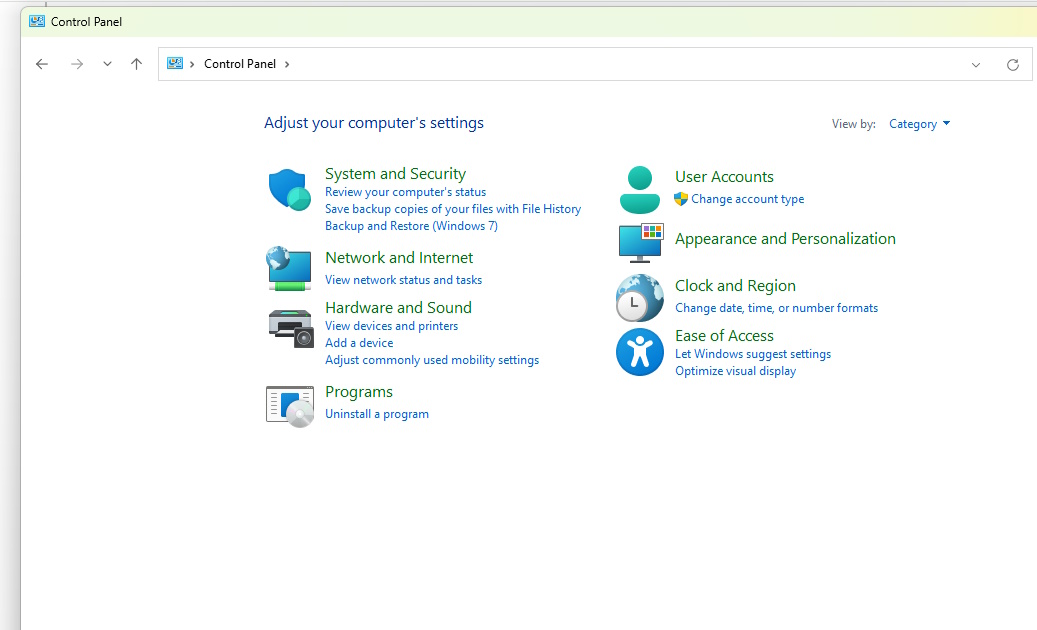Click the User Accounts person icon
Viewport: 1037px width, 630px height.
point(640,190)
